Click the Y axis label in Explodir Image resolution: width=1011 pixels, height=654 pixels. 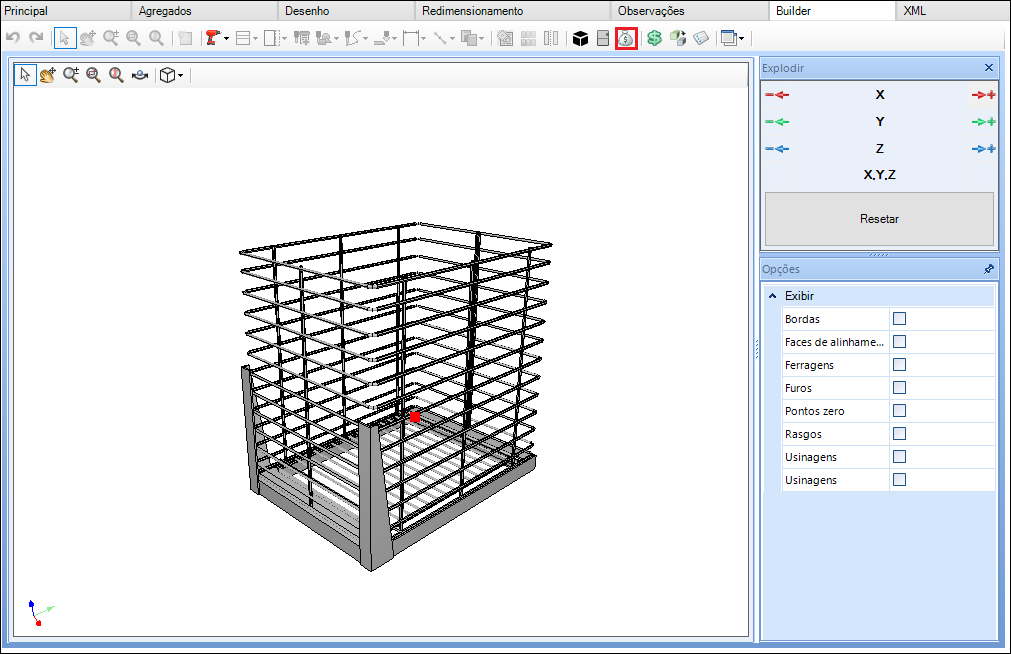(x=880, y=122)
